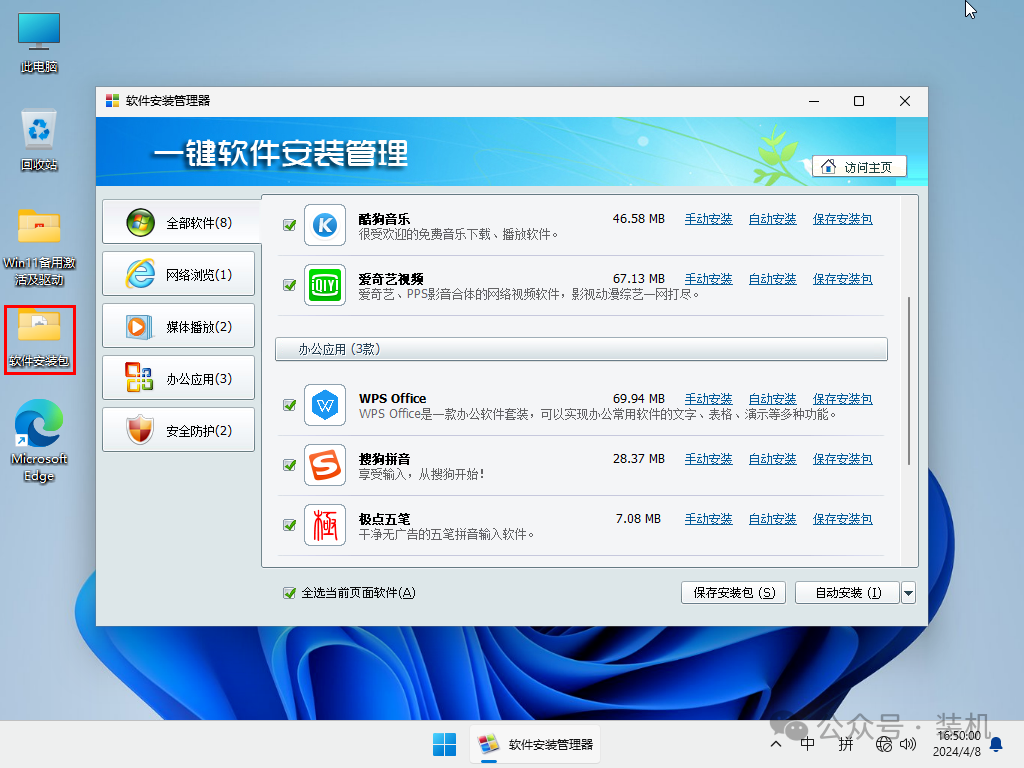Show hidden tray icons chevron
This screenshot has width=1024, height=768.
click(x=776, y=744)
